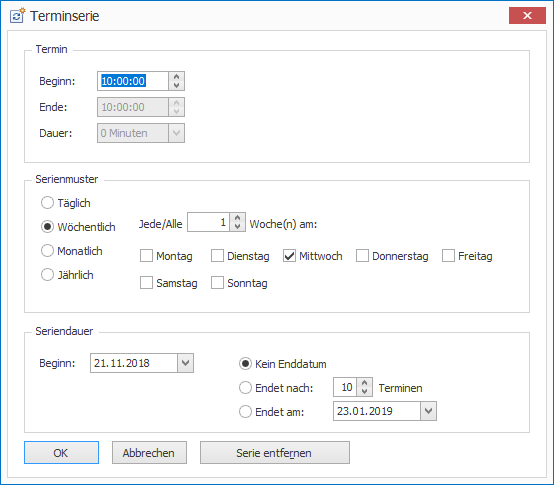Click the Terminserie recurrence icon in title bar

17,16
